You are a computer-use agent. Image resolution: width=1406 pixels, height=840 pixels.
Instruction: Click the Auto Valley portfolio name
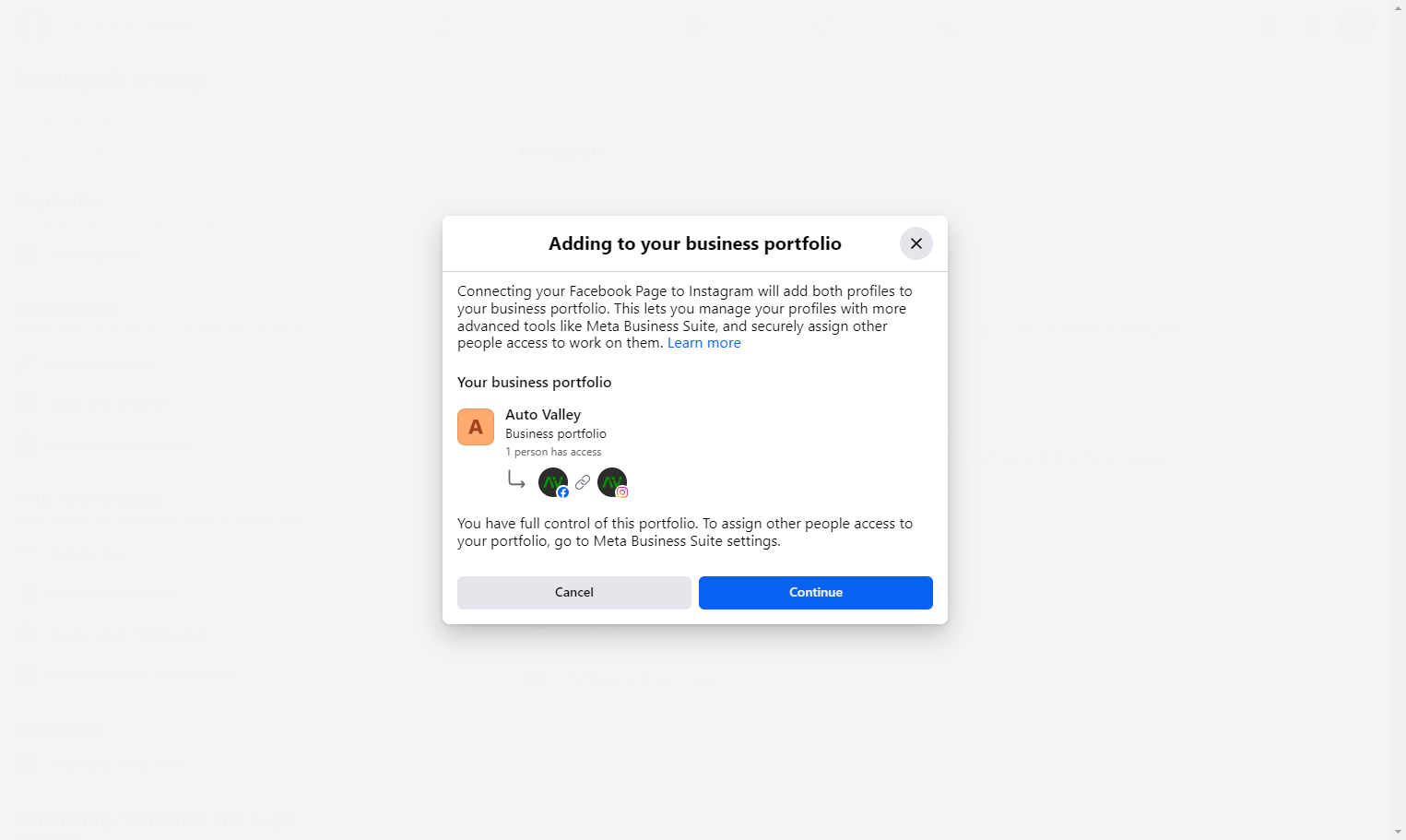click(543, 415)
